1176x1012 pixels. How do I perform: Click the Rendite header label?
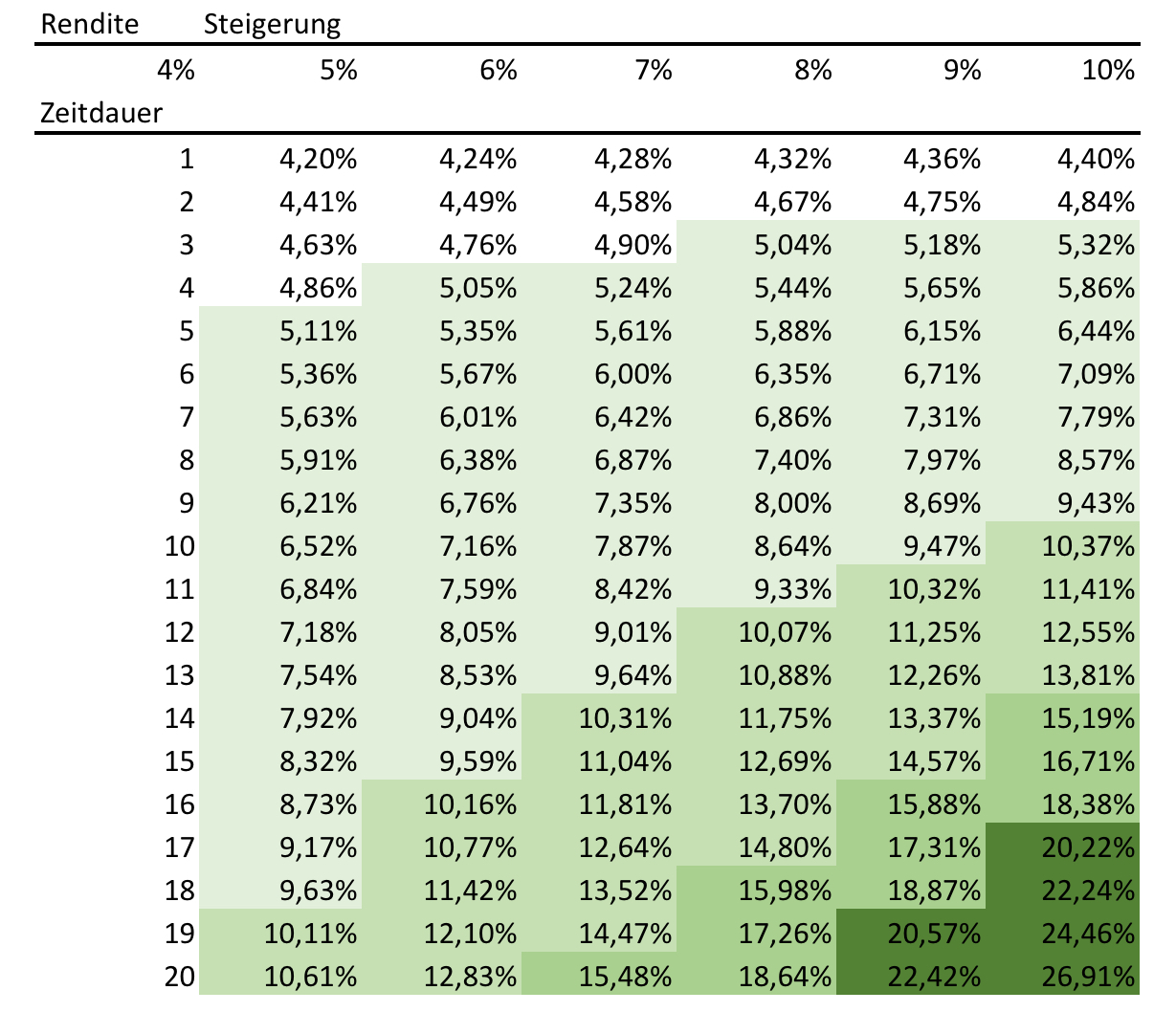tap(90, 24)
